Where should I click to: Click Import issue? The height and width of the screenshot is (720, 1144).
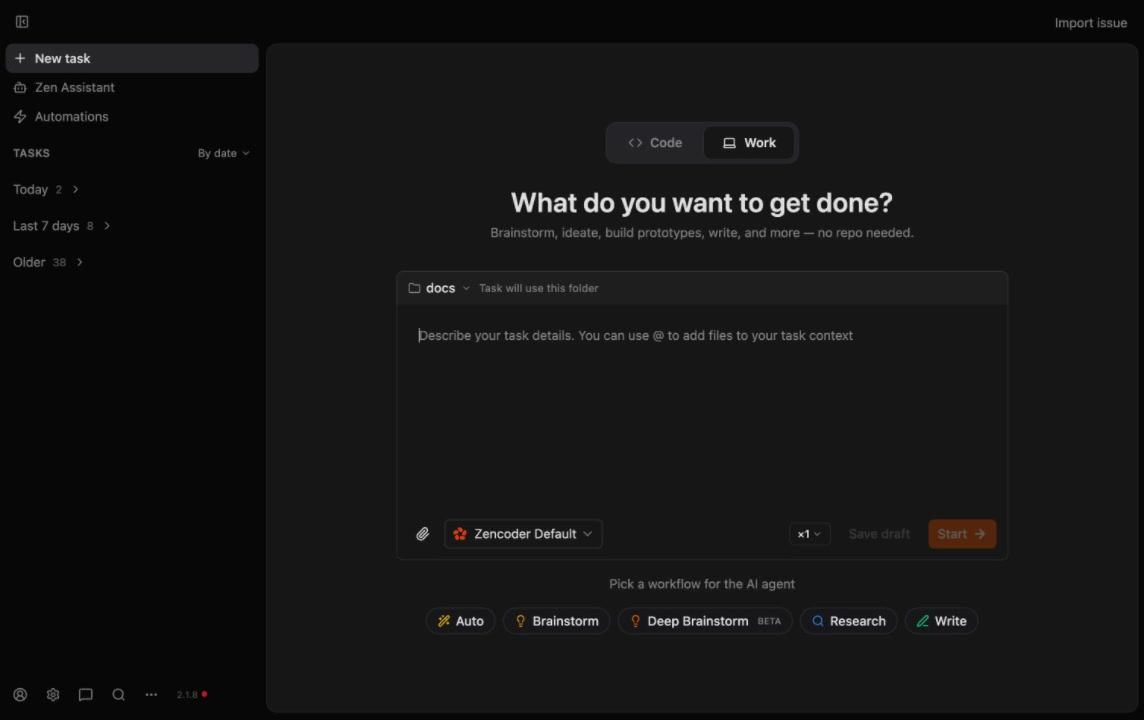(1090, 23)
